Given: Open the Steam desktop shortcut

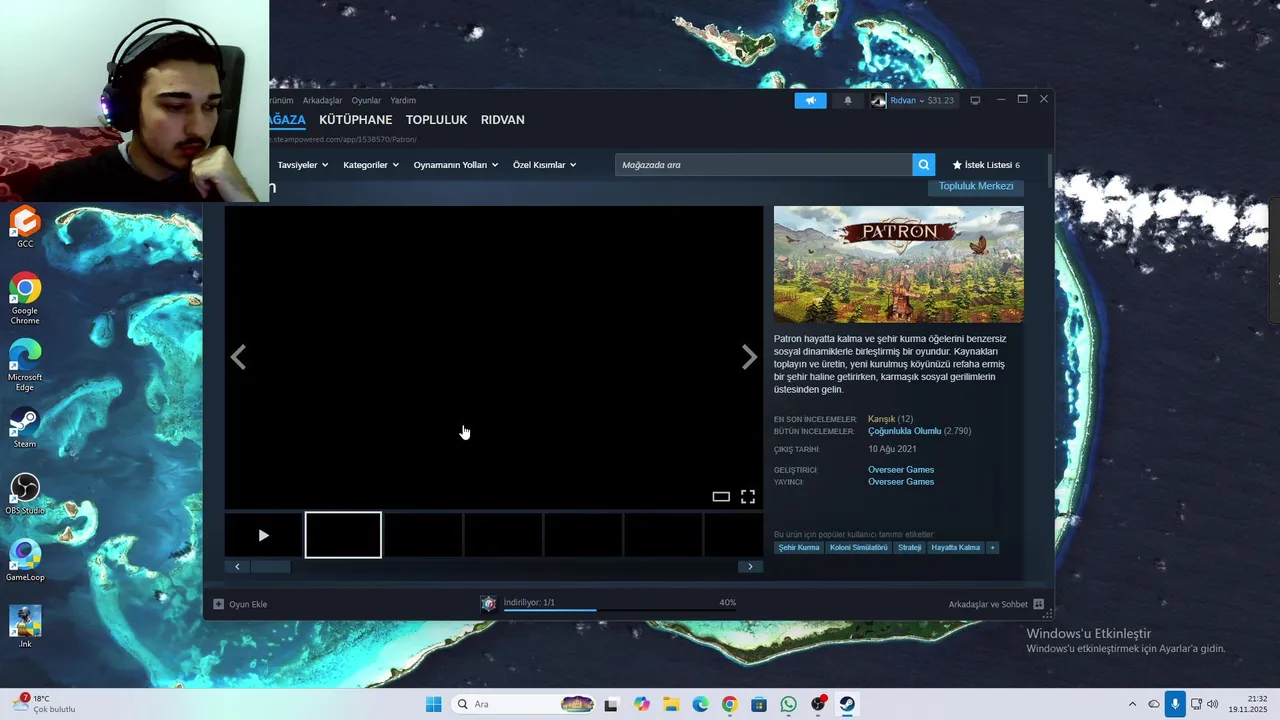Looking at the screenshot, I should [x=25, y=428].
